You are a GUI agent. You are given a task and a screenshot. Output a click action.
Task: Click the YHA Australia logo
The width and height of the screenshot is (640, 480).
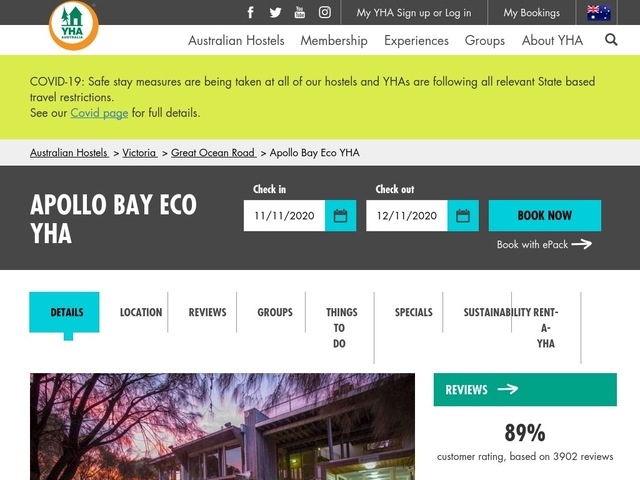click(73, 25)
